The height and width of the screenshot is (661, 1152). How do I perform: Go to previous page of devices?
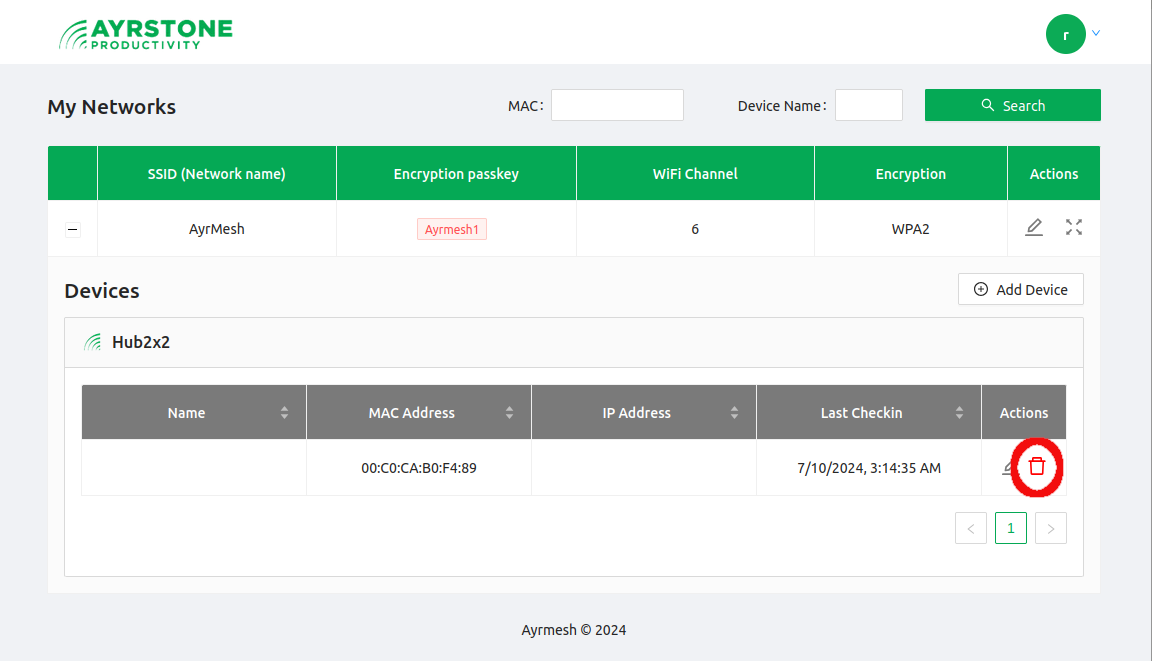(971, 528)
